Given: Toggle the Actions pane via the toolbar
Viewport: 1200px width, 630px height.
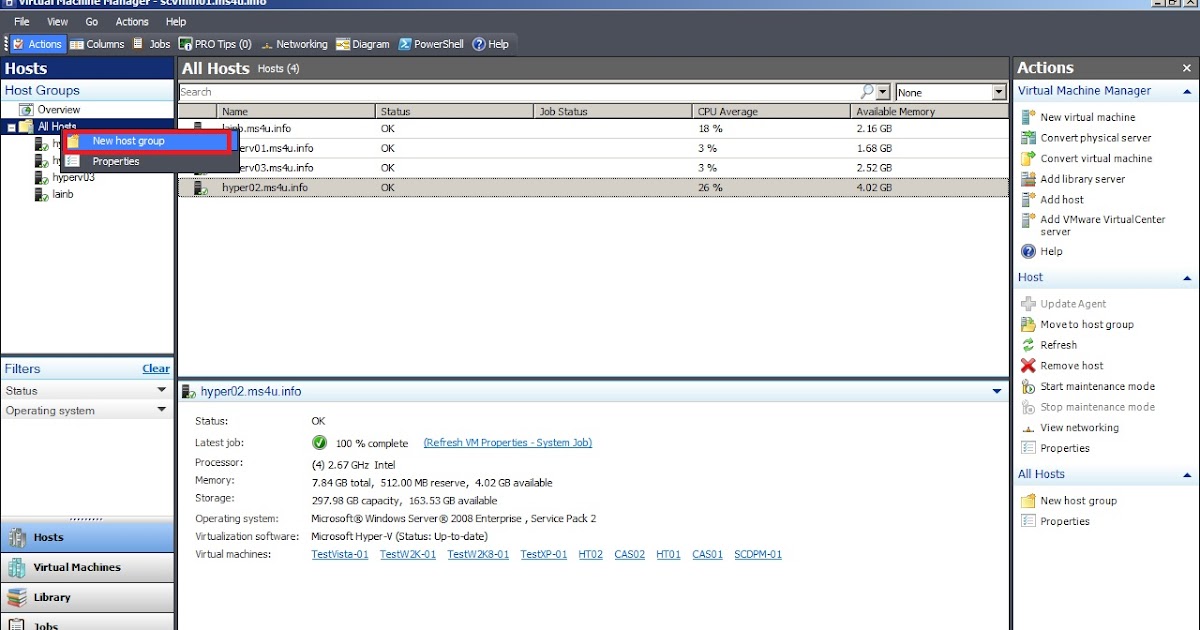Looking at the screenshot, I should [x=36, y=43].
